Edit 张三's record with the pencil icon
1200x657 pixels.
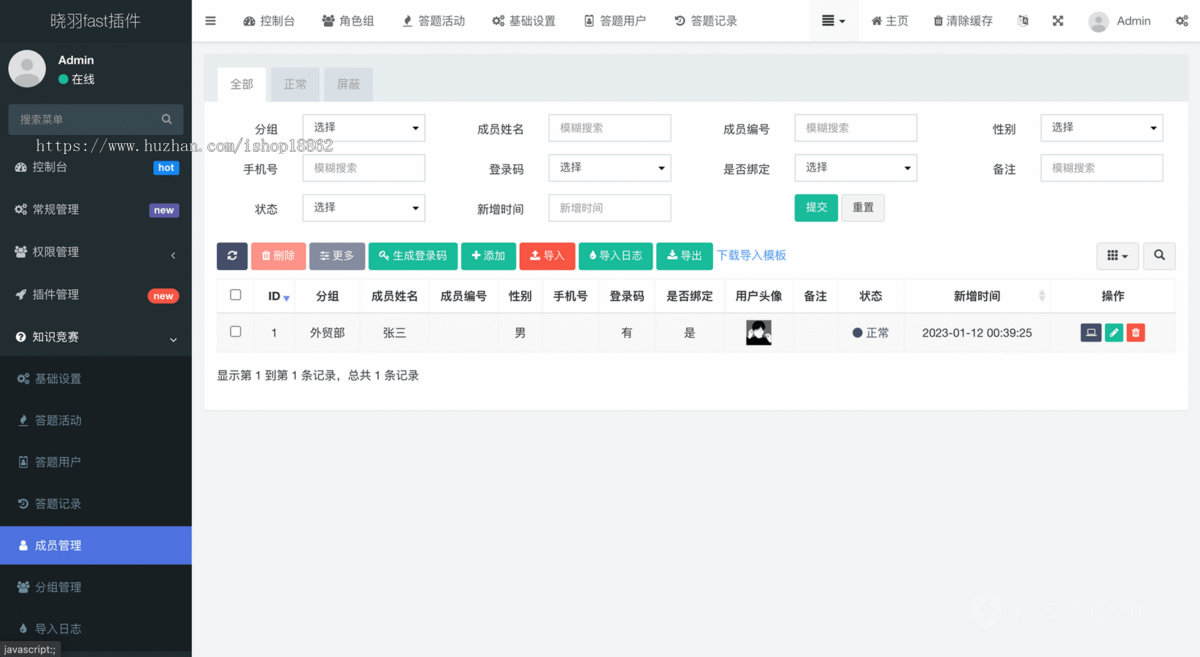pyautogui.click(x=1113, y=332)
